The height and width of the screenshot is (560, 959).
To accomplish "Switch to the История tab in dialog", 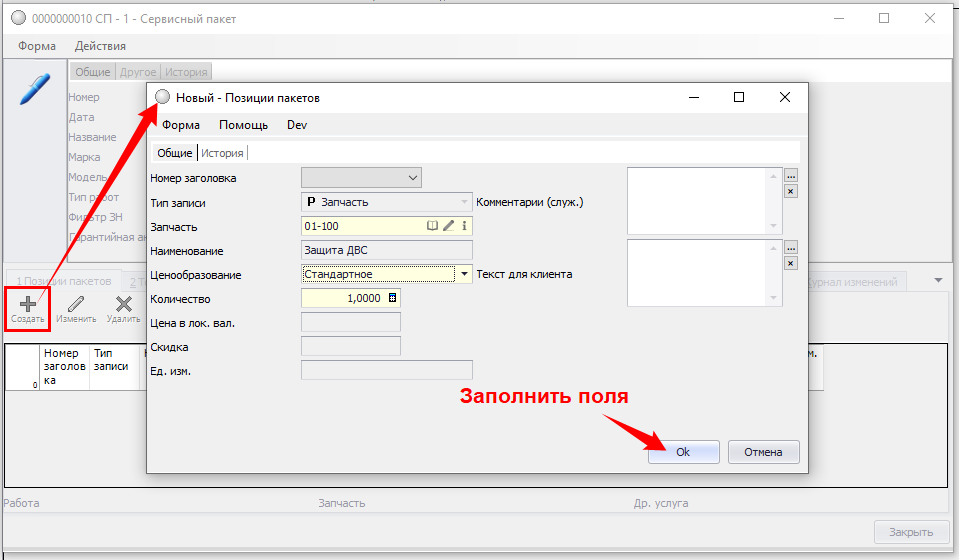I will tap(222, 153).
